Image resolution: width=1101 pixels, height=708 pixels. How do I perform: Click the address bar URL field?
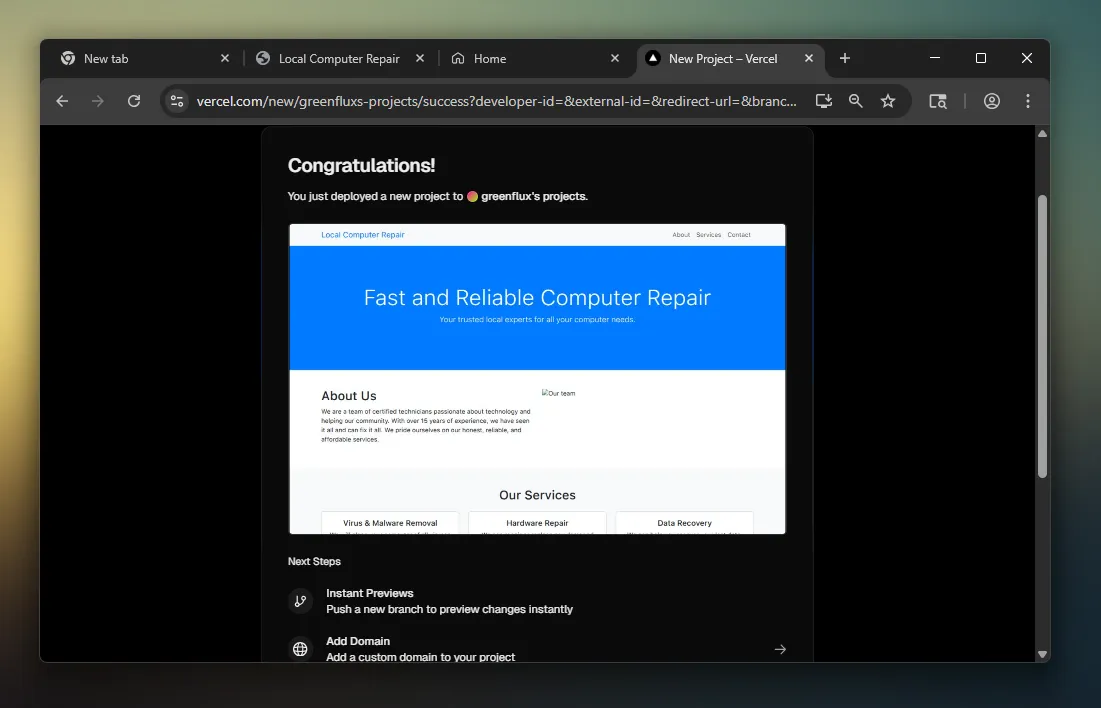coord(497,101)
